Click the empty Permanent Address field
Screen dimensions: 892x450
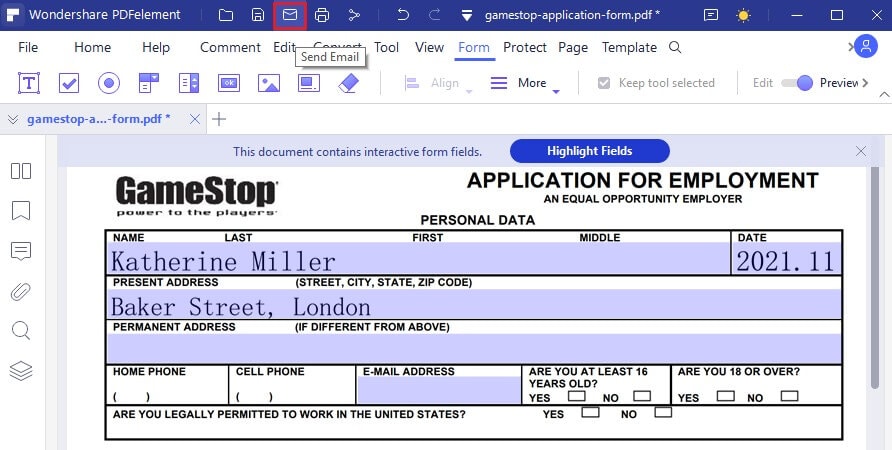point(474,348)
